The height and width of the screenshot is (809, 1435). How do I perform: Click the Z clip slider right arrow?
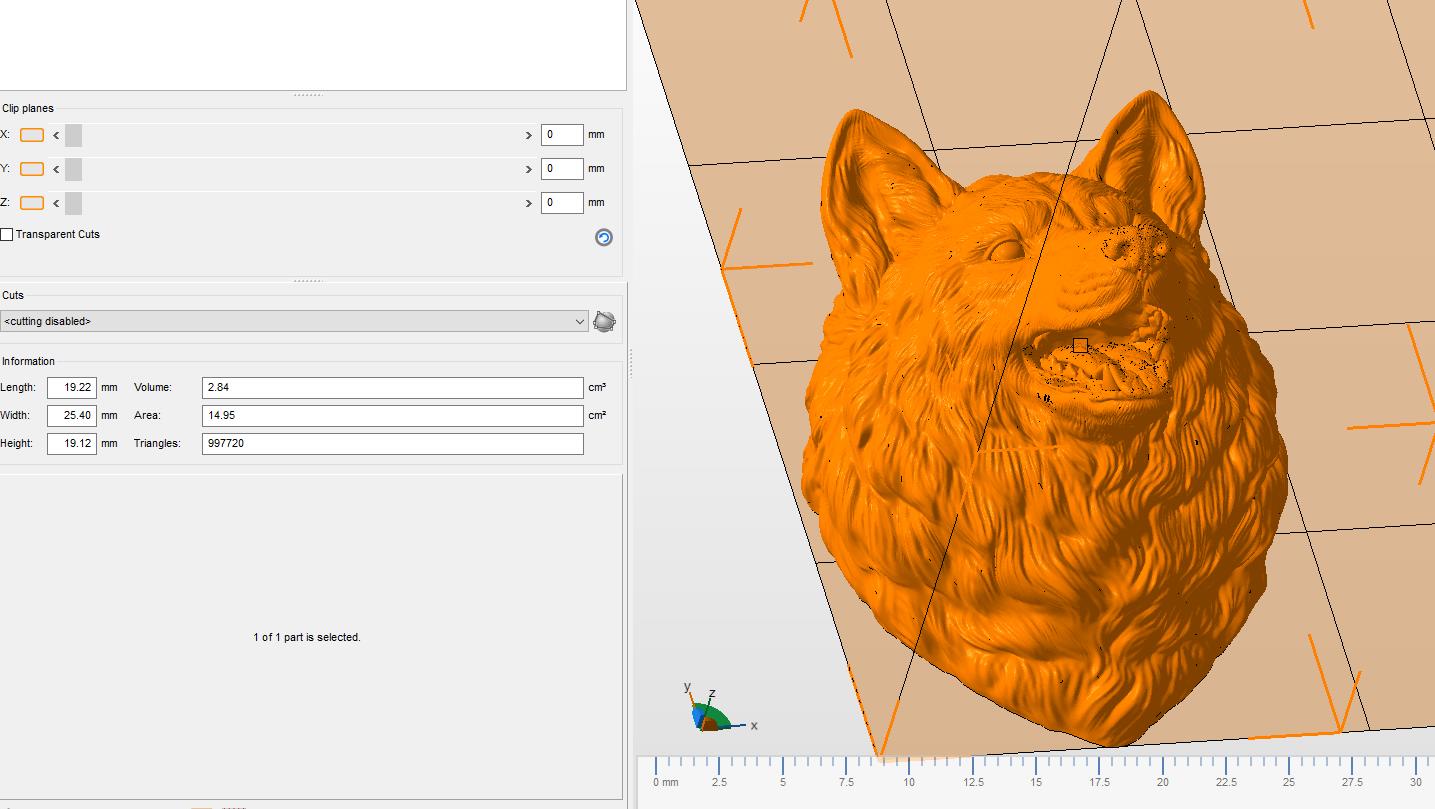[529, 203]
